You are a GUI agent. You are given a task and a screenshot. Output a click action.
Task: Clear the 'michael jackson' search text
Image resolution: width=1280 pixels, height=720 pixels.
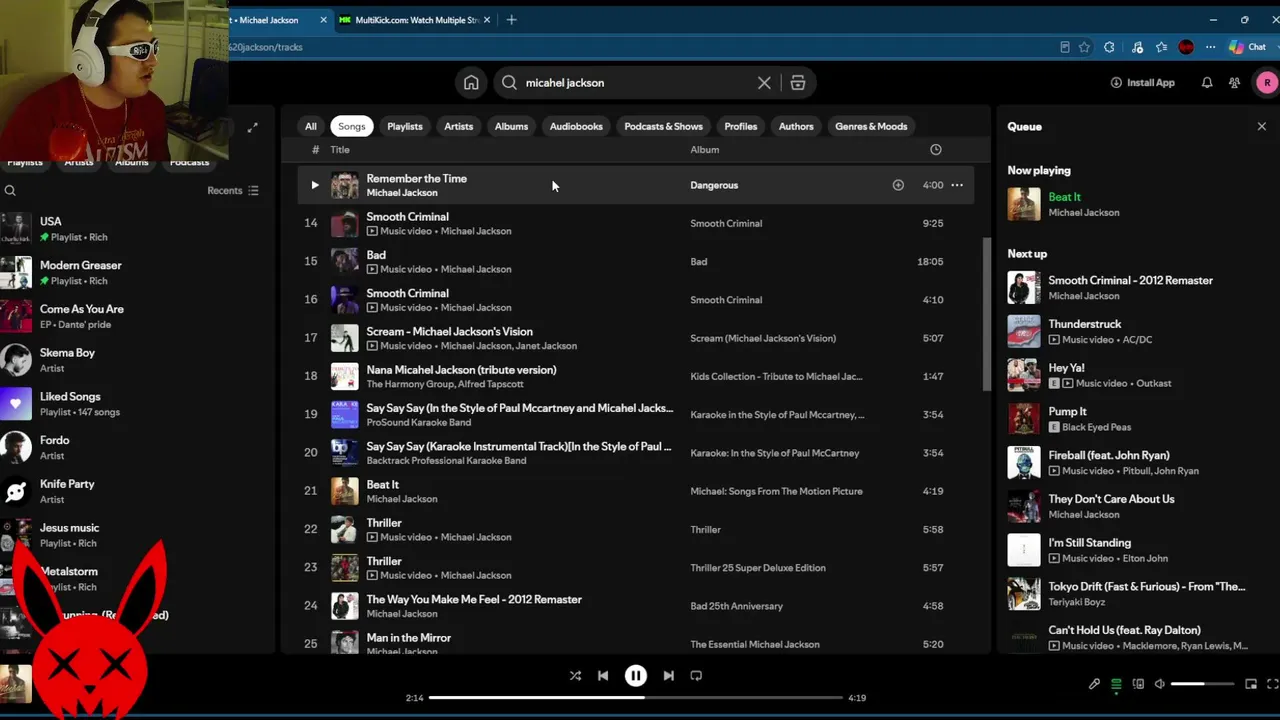tap(764, 83)
